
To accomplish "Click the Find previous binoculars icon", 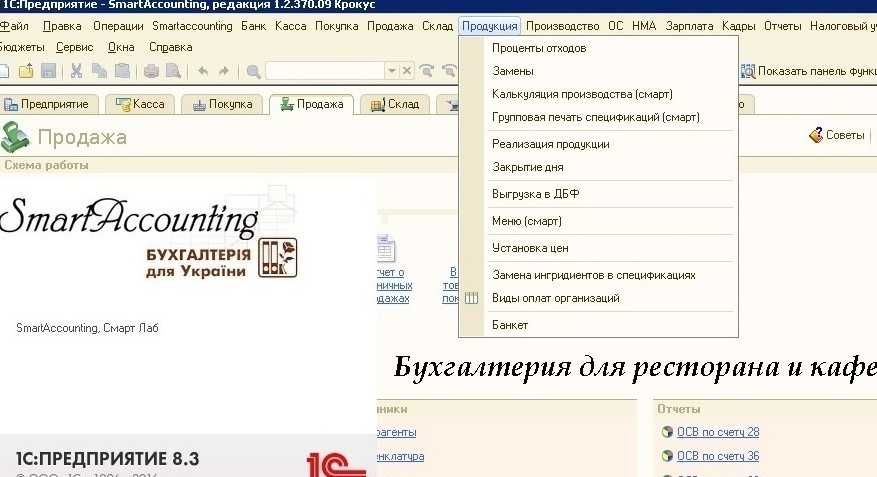I will 449,71.
